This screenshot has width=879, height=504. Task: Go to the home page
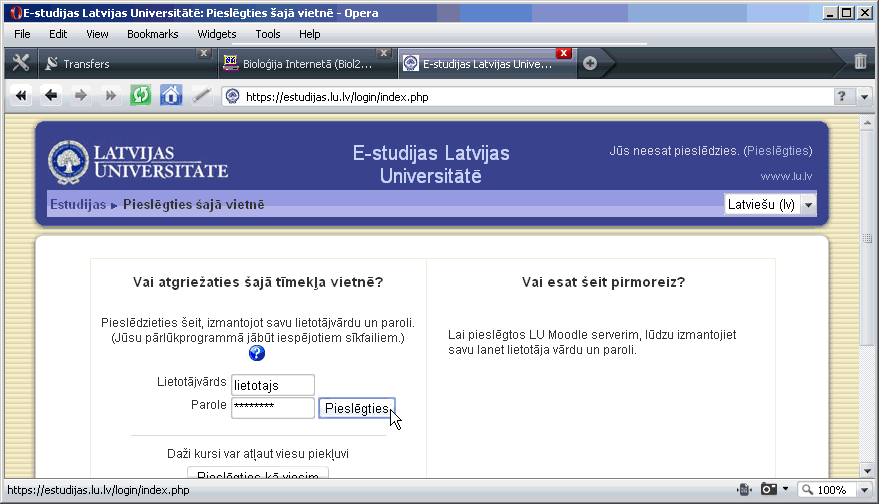pyautogui.click(x=171, y=96)
